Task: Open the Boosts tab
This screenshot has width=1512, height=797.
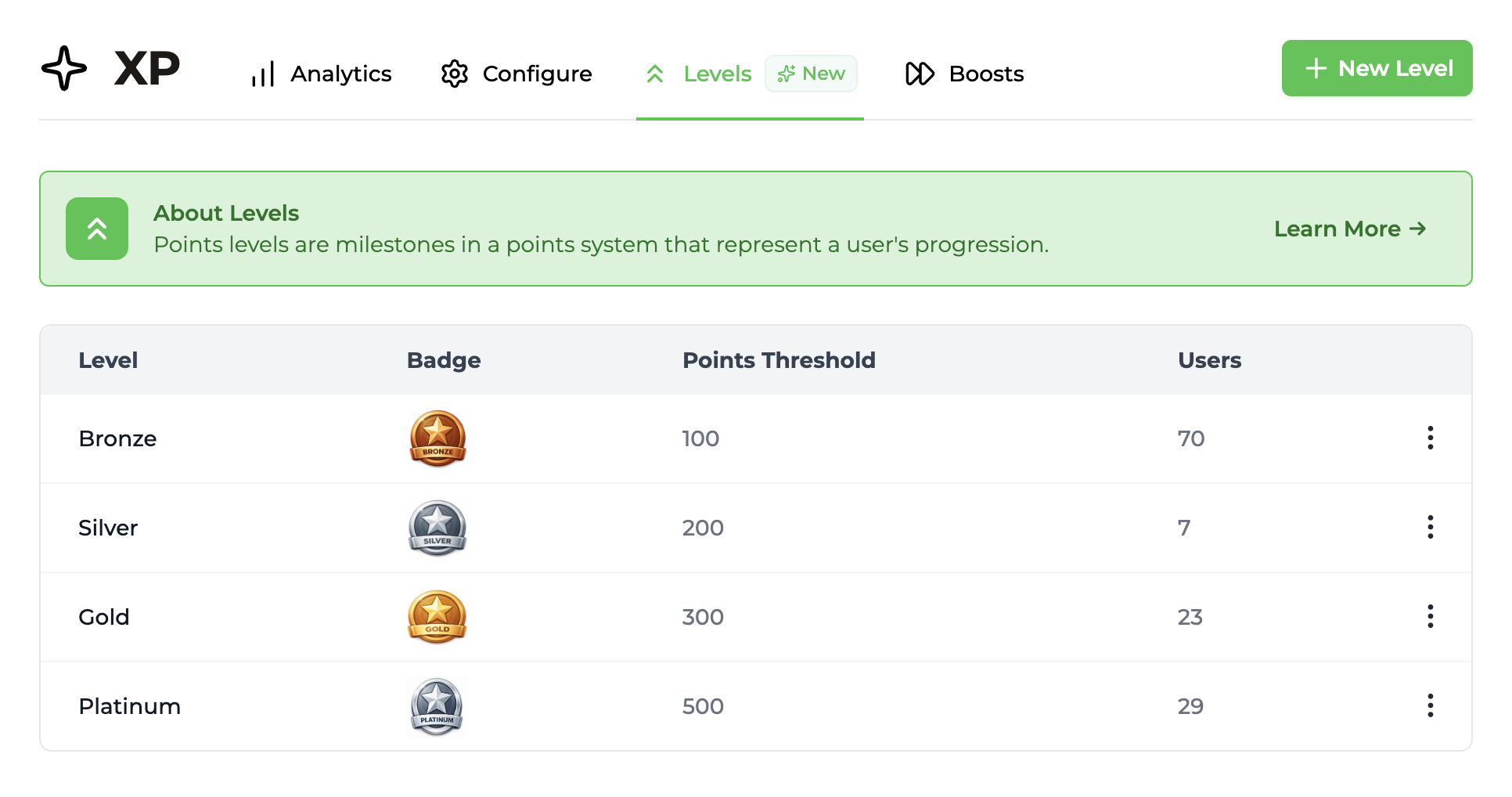Action: pyautogui.click(x=985, y=73)
